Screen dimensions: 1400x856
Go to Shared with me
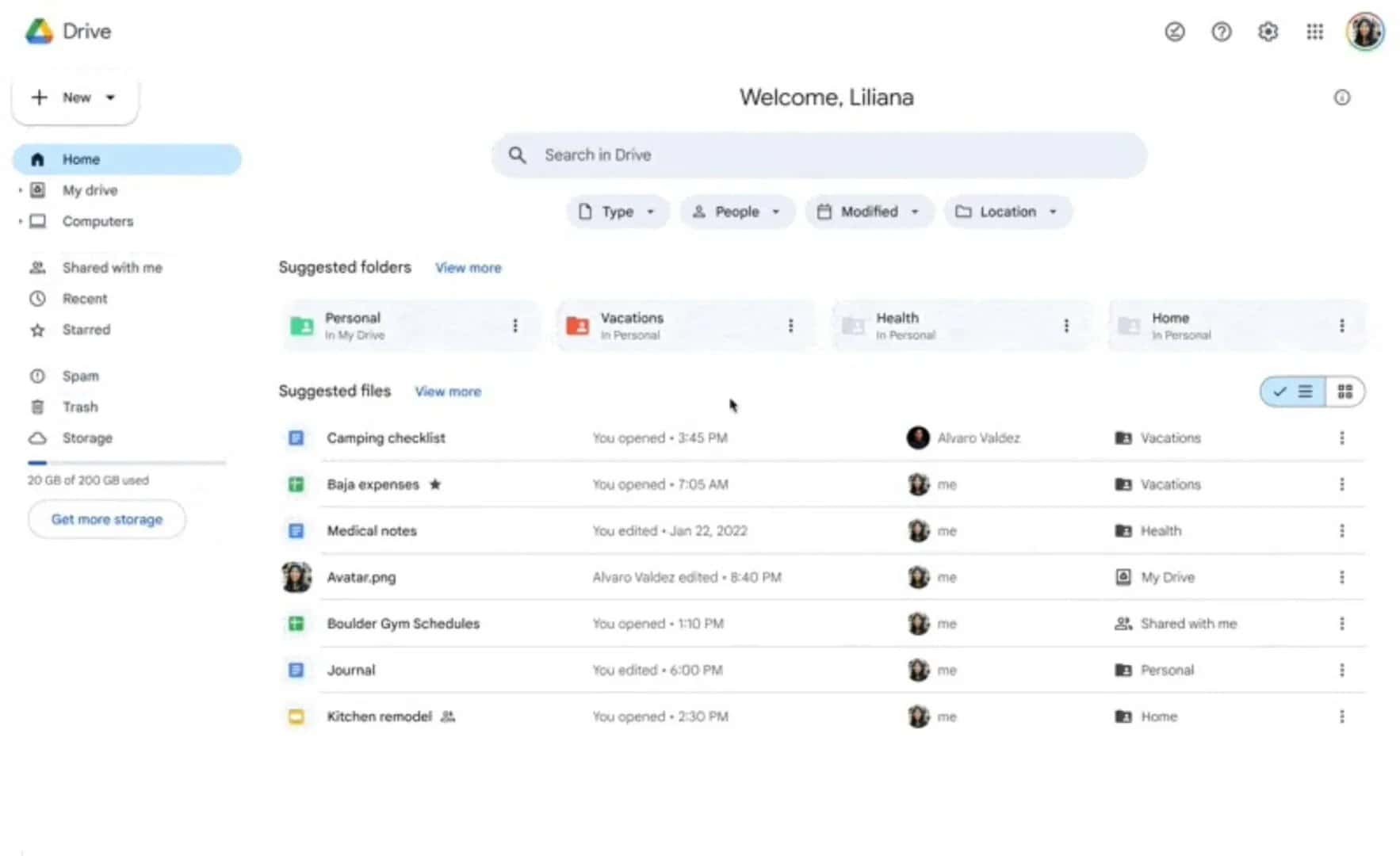[113, 267]
